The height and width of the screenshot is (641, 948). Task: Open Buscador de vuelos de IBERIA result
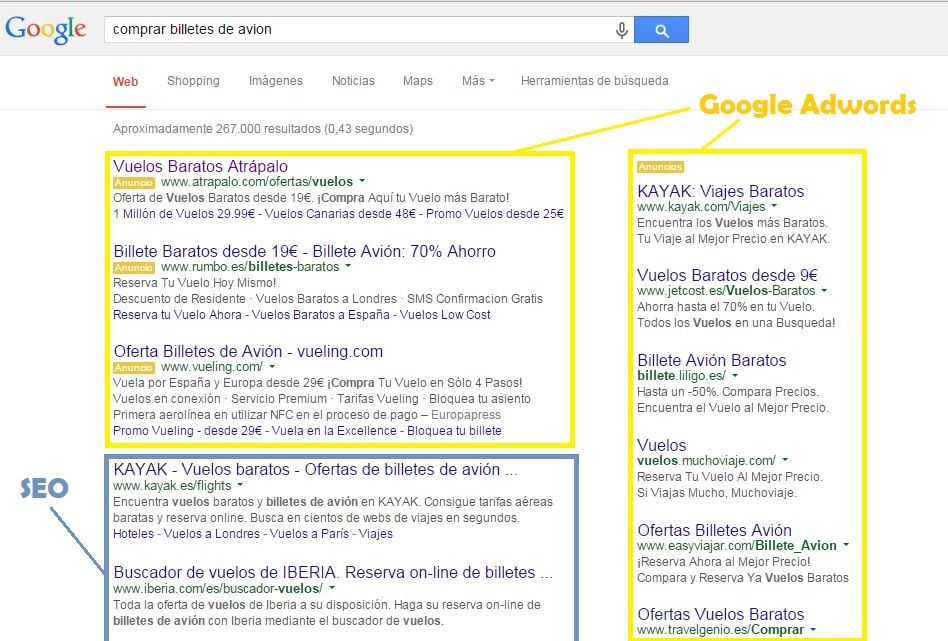click(332, 573)
